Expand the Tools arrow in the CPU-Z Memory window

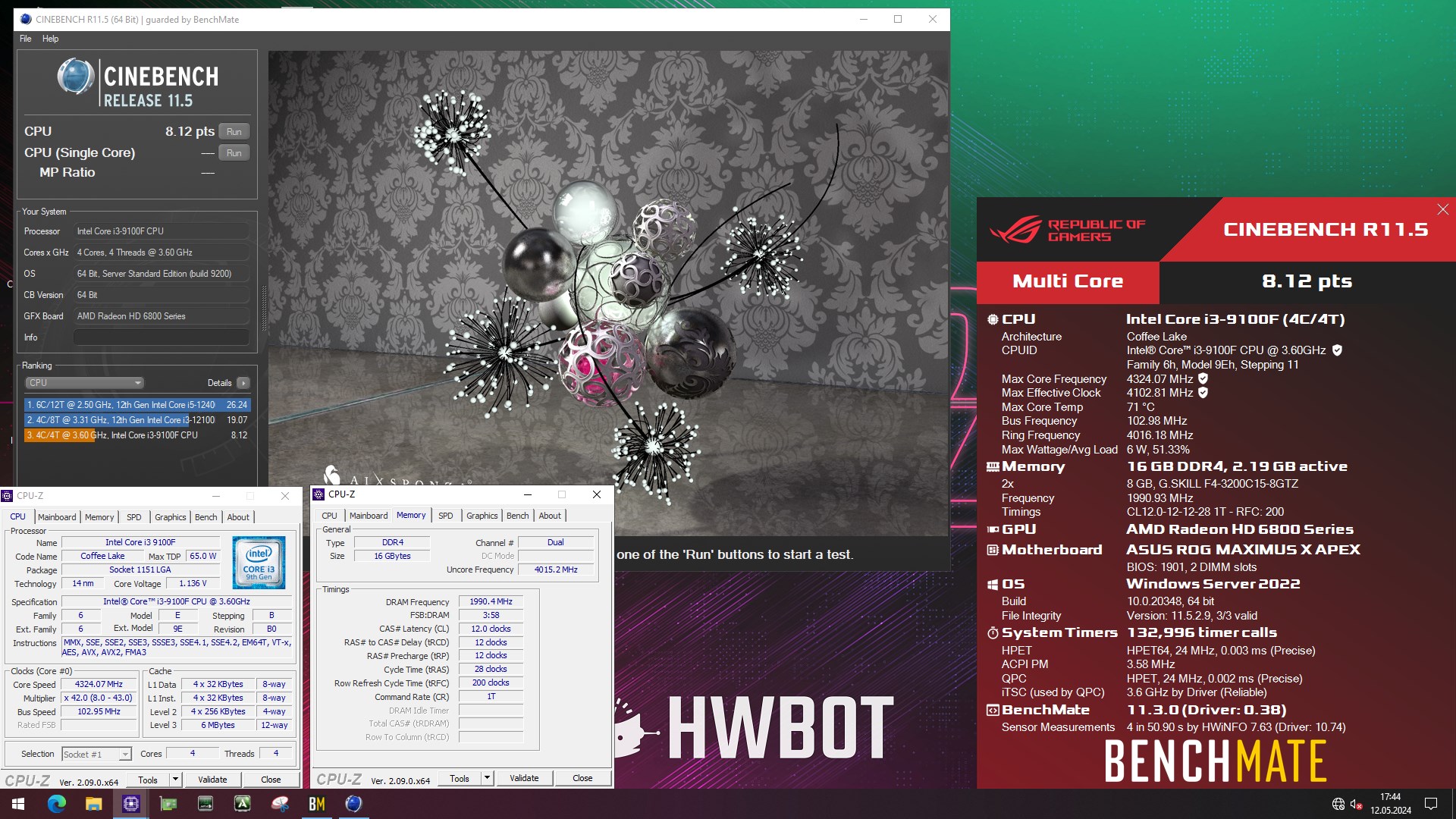tap(487, 778)
